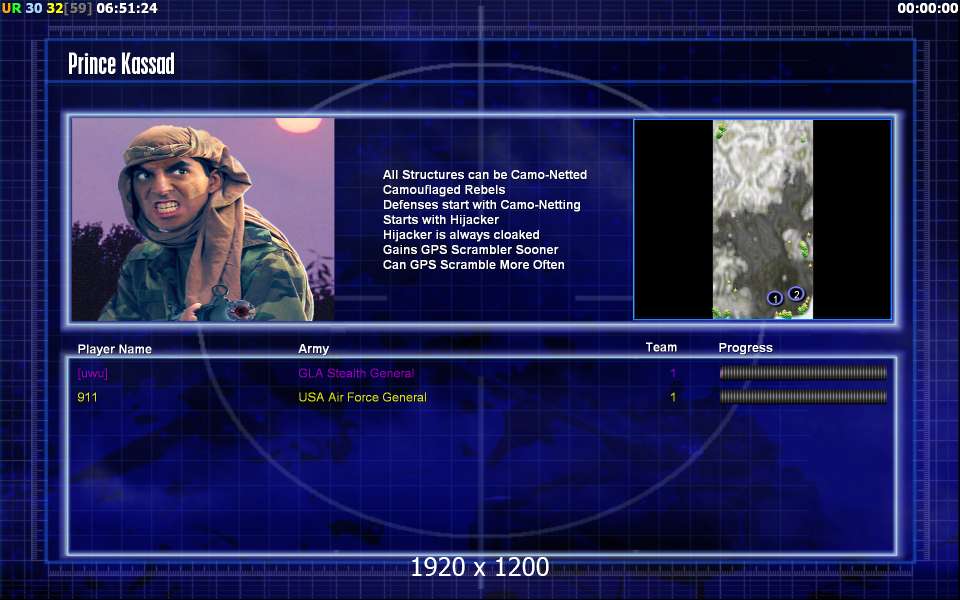Select the Team column header
The image size is (960, 600).
point(661,348)
